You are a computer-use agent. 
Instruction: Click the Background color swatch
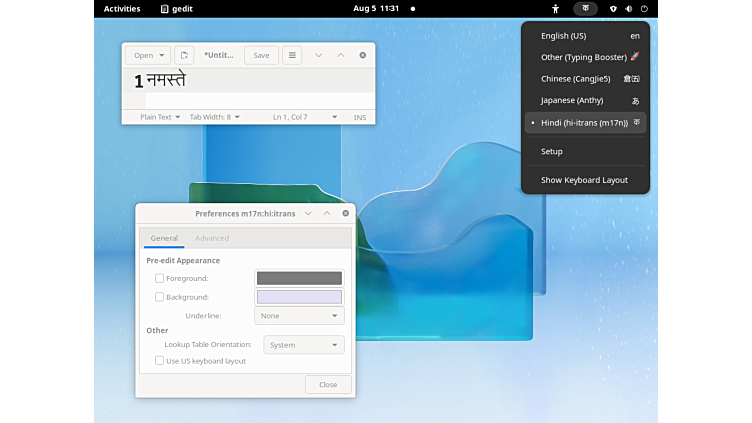[x=299, y=297]
